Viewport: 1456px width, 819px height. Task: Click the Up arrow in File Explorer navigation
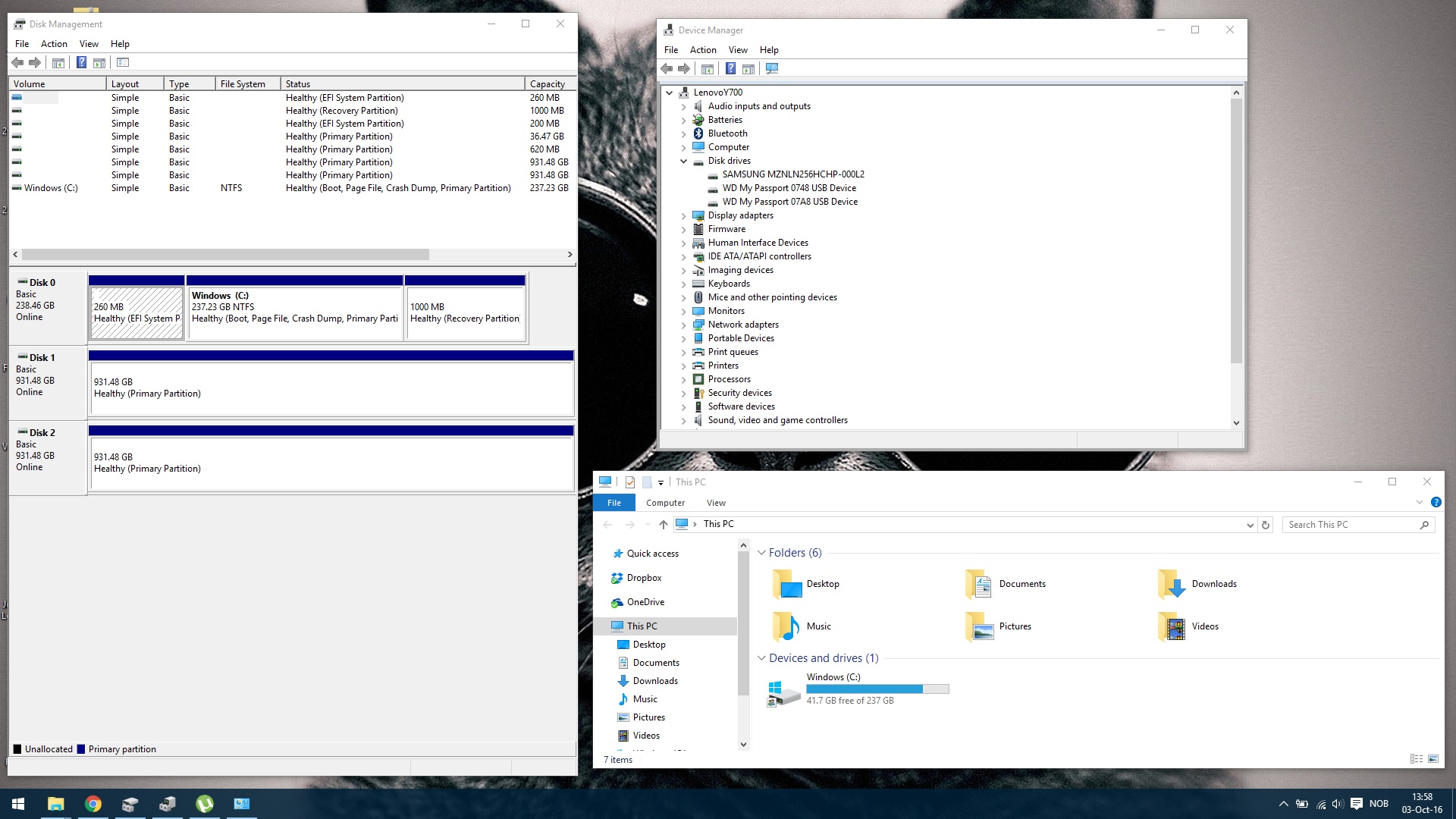(663, 525)
